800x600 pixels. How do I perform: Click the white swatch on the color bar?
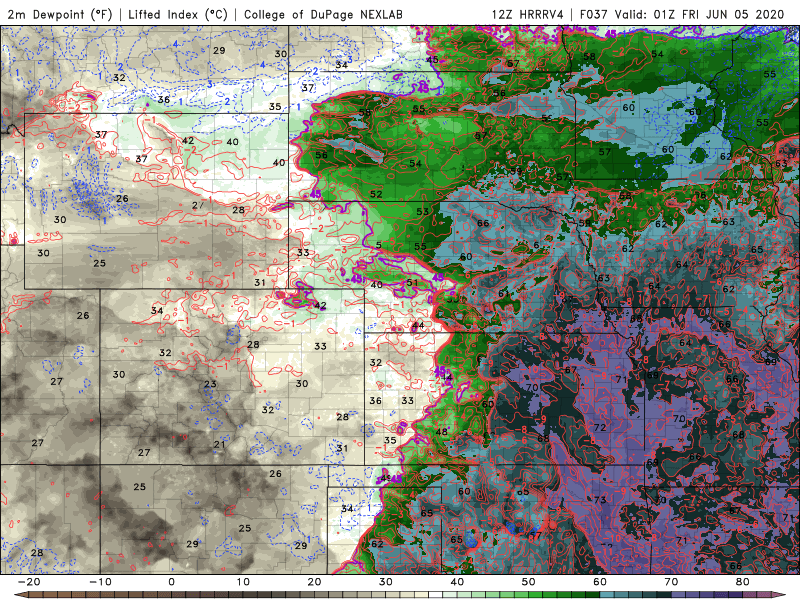pyautogui.click(x=435, y=595)
